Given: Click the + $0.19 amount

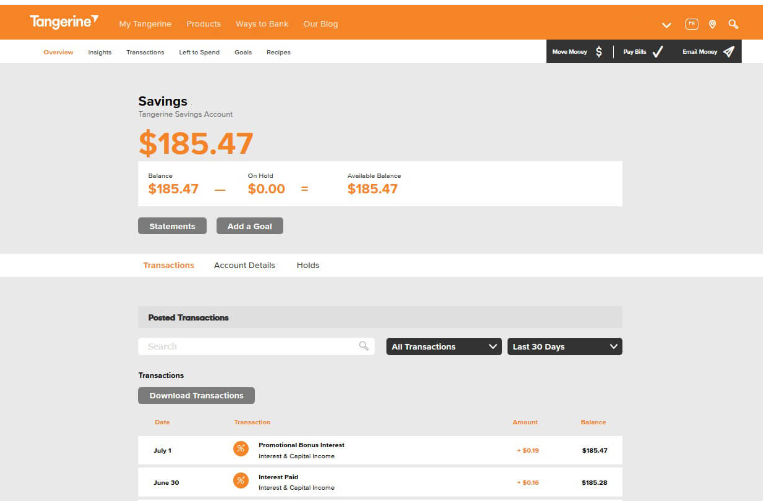Looking at the screenshot, I should (x=528, y=450).
